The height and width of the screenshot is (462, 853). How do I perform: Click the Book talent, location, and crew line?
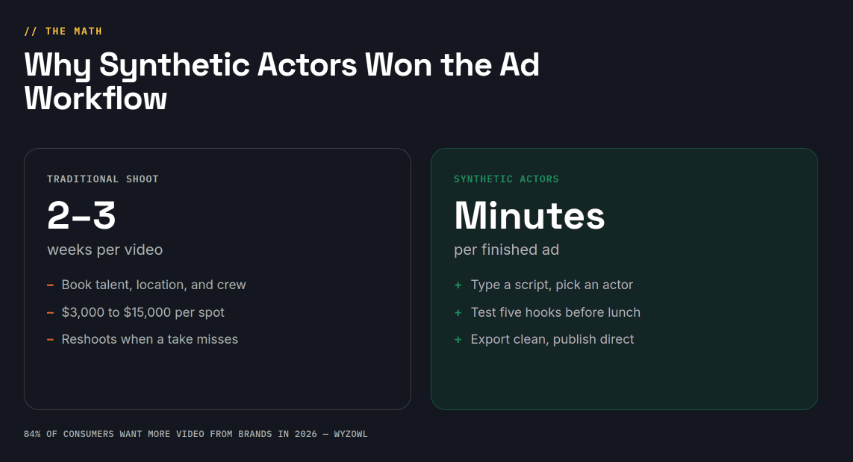(154, 285)
